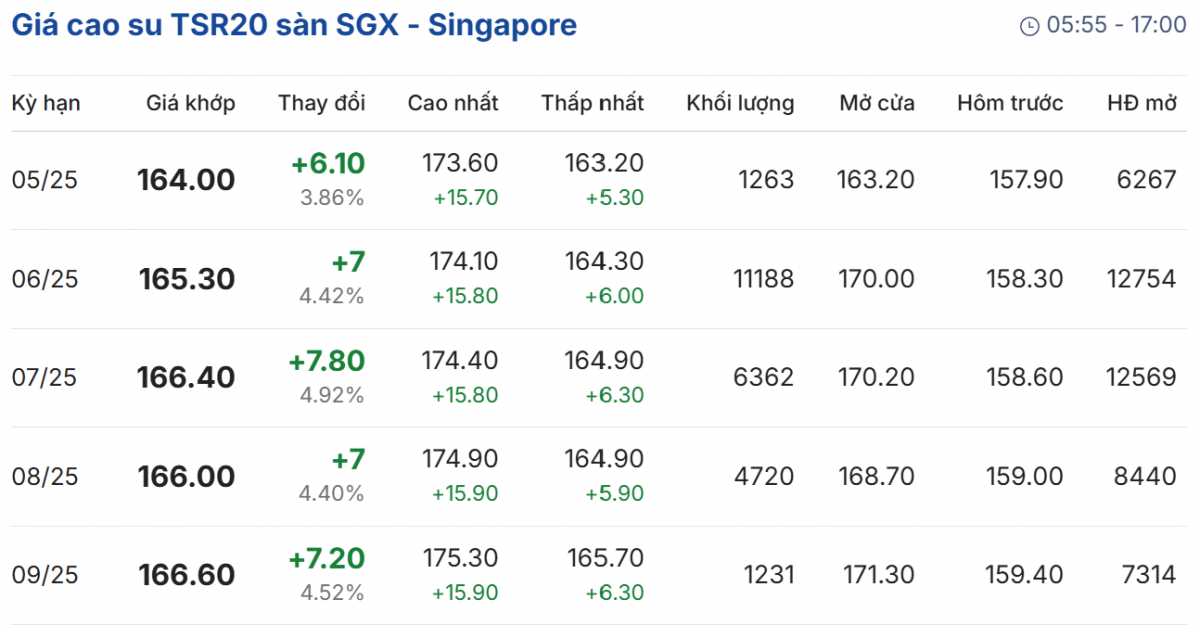
Task: Click the title Giá cao su TSR20 sàn SGX
Action: 293,25
